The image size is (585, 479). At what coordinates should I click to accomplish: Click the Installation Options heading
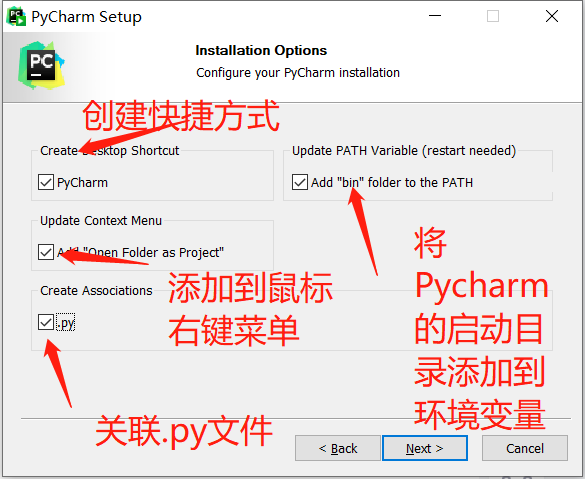(x=261, y=50)
